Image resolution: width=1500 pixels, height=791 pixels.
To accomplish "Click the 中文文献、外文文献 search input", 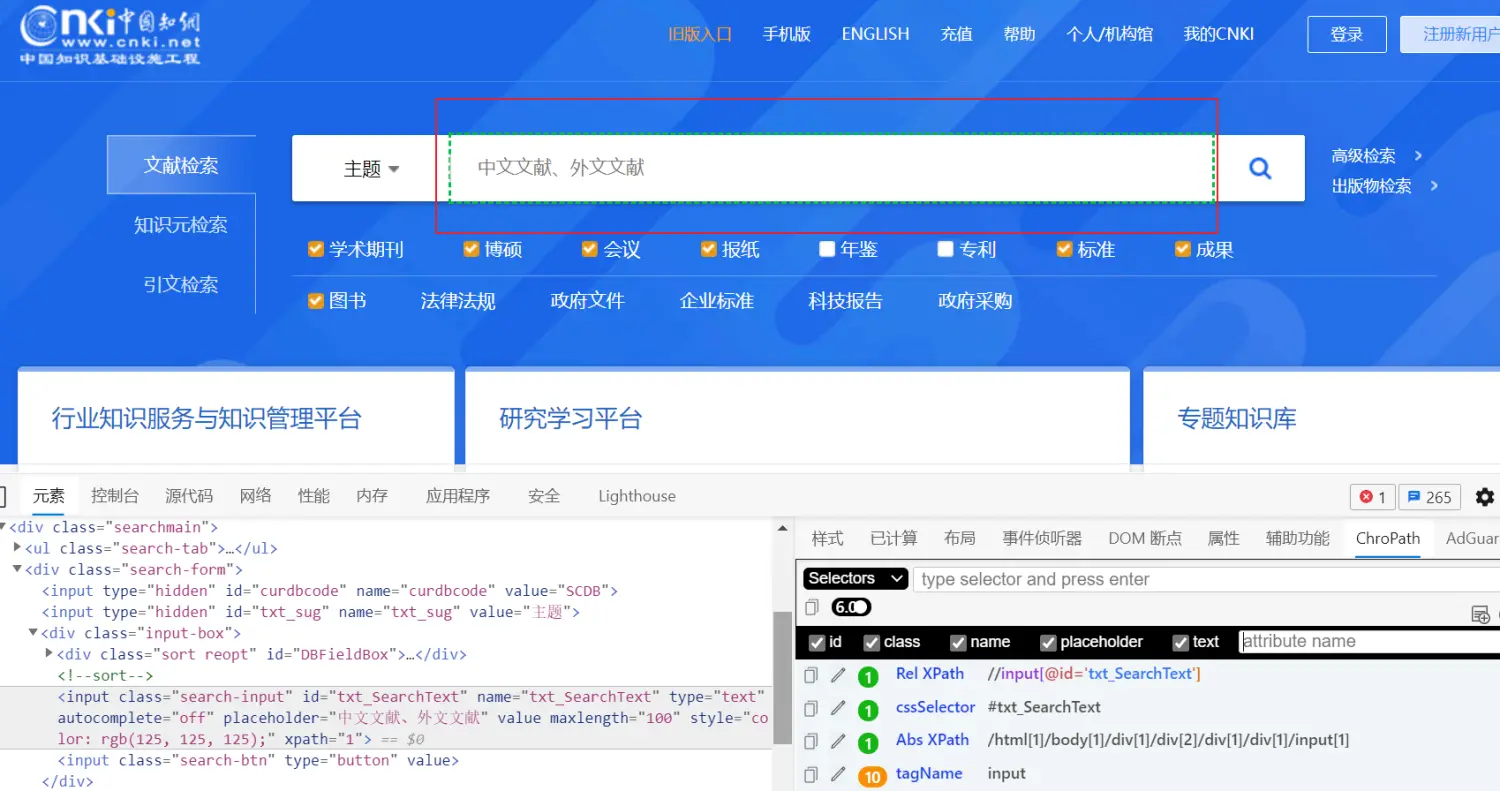I will tap(831, 168).
